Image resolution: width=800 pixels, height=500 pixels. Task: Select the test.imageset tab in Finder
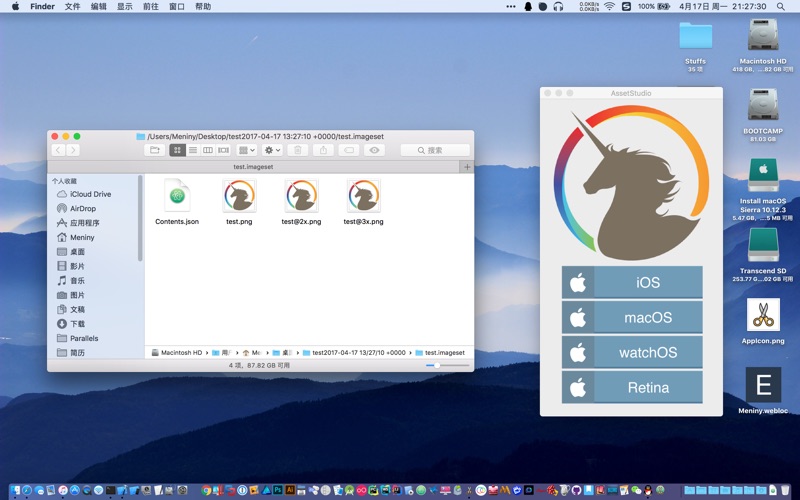(x=254, y=167)
